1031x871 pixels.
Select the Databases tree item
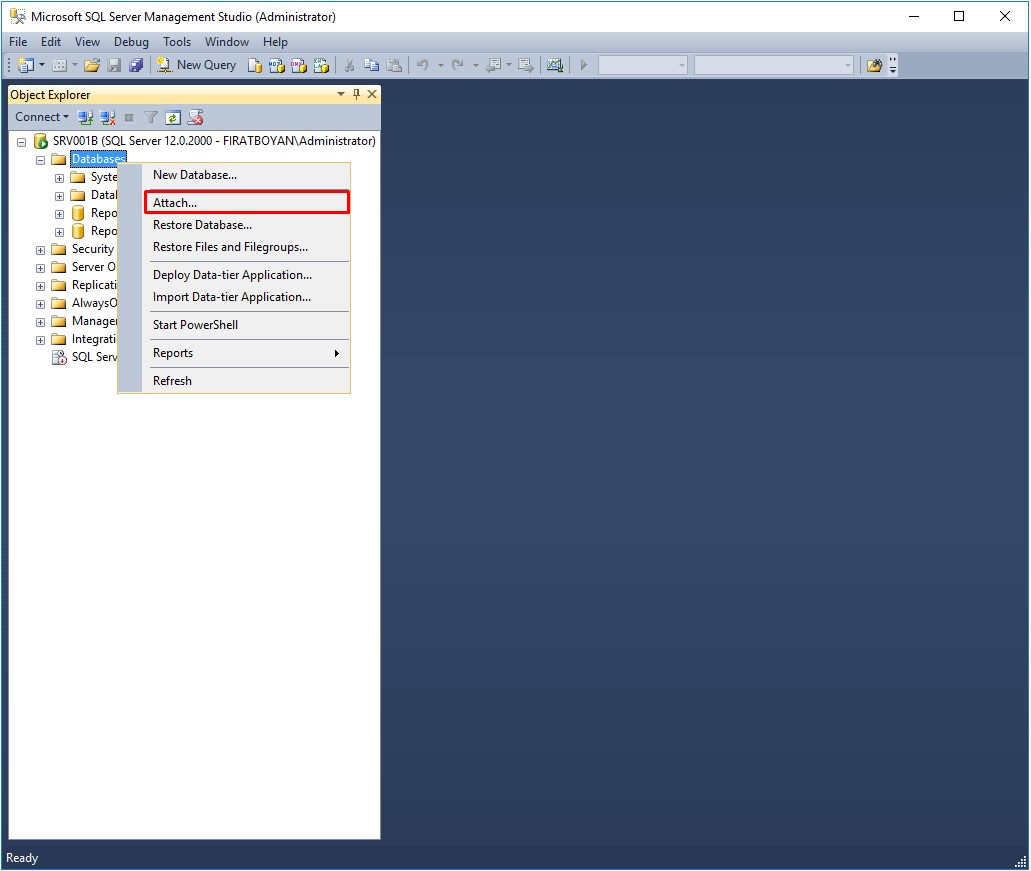click(98, 159)
